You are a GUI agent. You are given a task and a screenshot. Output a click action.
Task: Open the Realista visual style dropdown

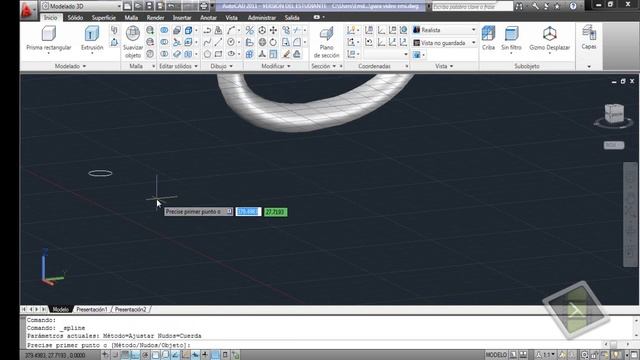pyautogui.click(x=444, y=30)
